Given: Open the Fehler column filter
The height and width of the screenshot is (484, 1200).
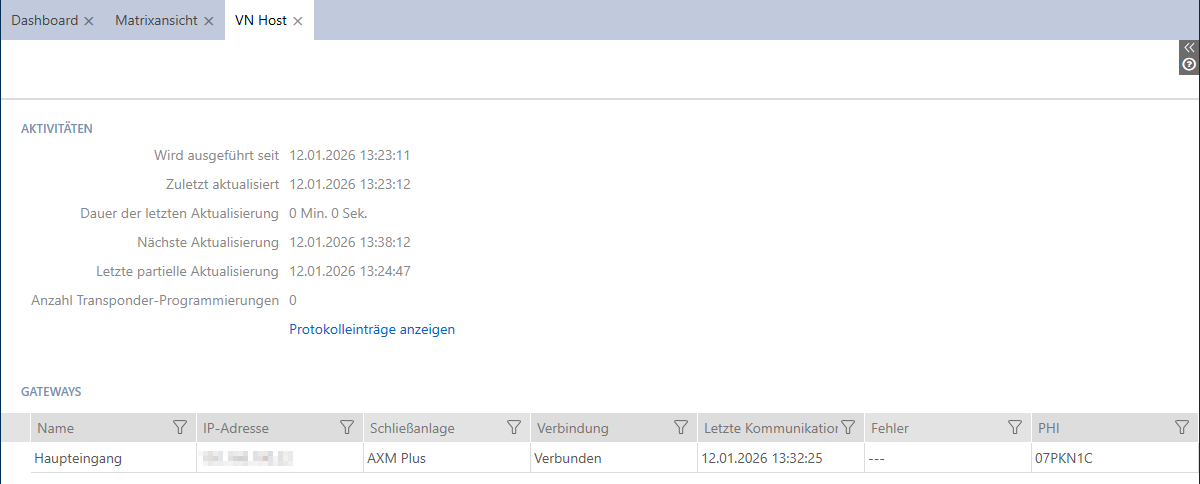Looking at the screenshot, I should 1014,428.
